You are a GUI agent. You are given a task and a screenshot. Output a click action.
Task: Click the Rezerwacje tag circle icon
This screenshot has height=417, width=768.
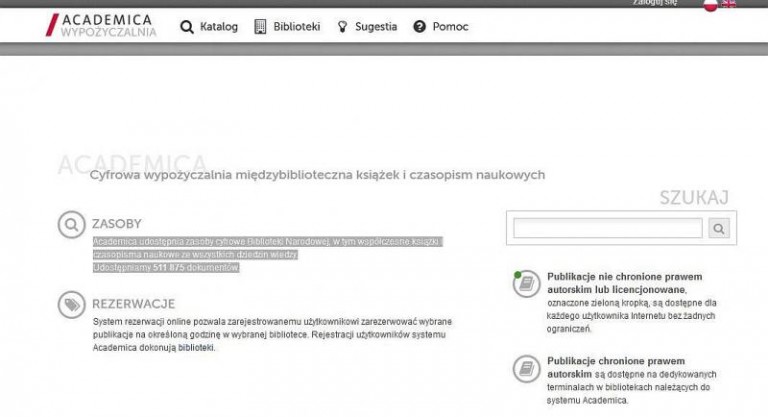tap(72, 305)
